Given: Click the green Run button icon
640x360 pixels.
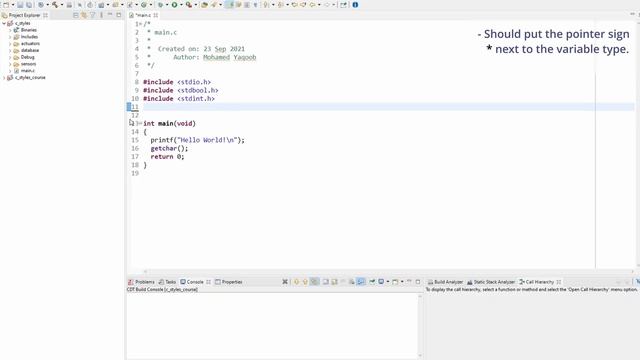Looking at the screenshot, I should coord(174,5).
